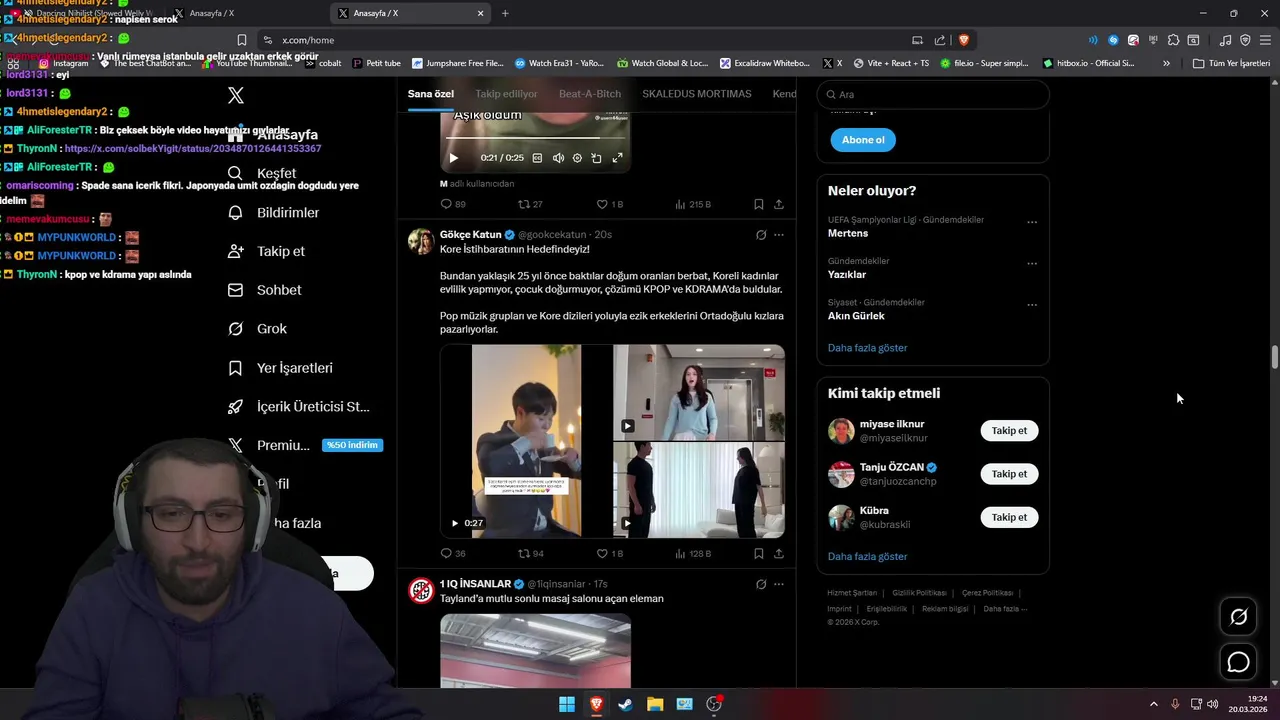Click the share icon in the address bar
The width and height of the screenshot is (1280, 720).
click(940, 40)
